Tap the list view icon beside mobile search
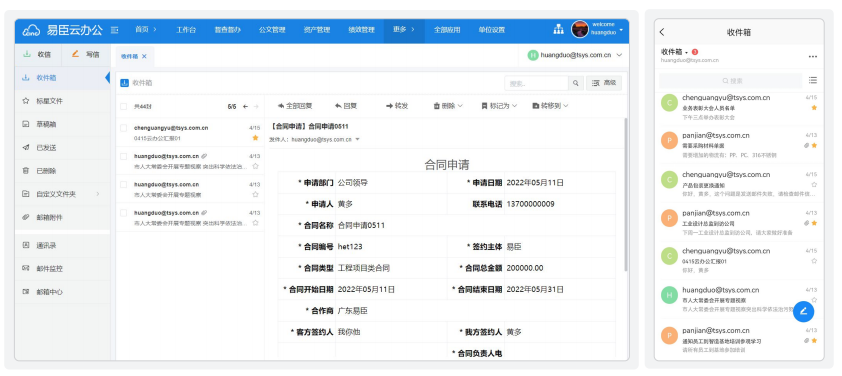842x376 pixels. click(x=812, y=80)
